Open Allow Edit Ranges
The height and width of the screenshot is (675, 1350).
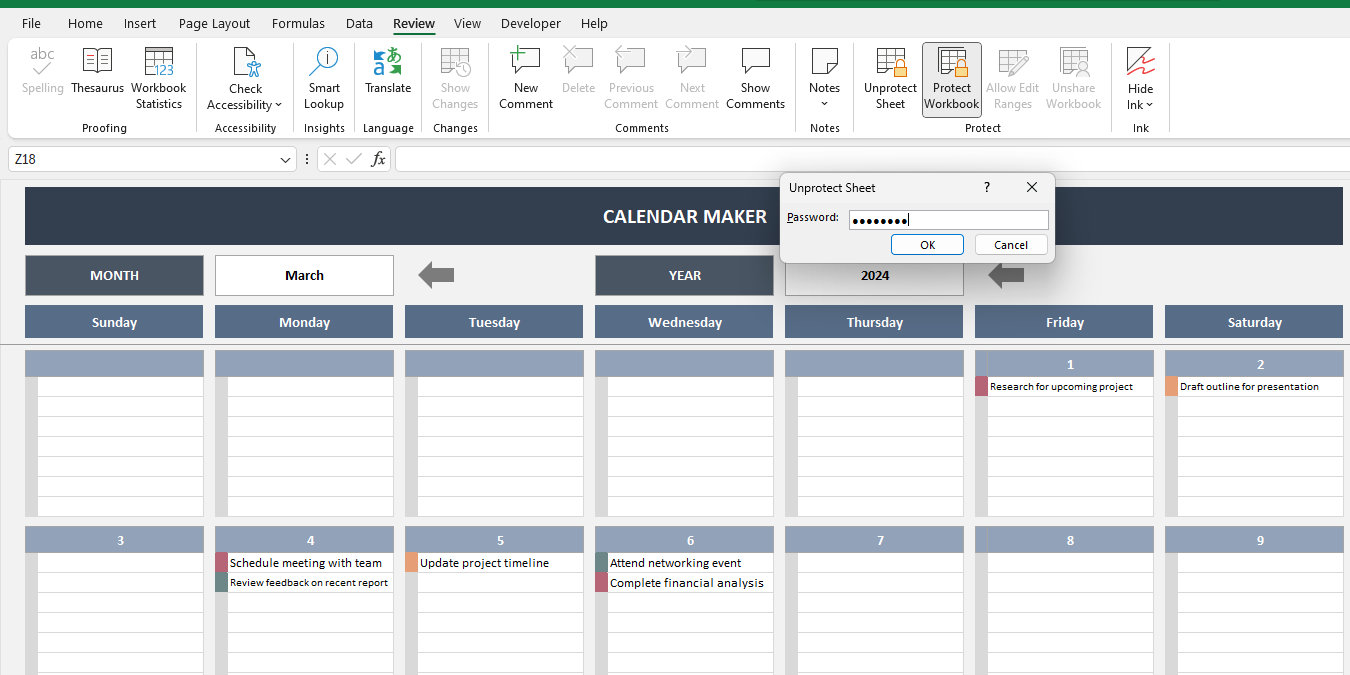click(1012, 75)
